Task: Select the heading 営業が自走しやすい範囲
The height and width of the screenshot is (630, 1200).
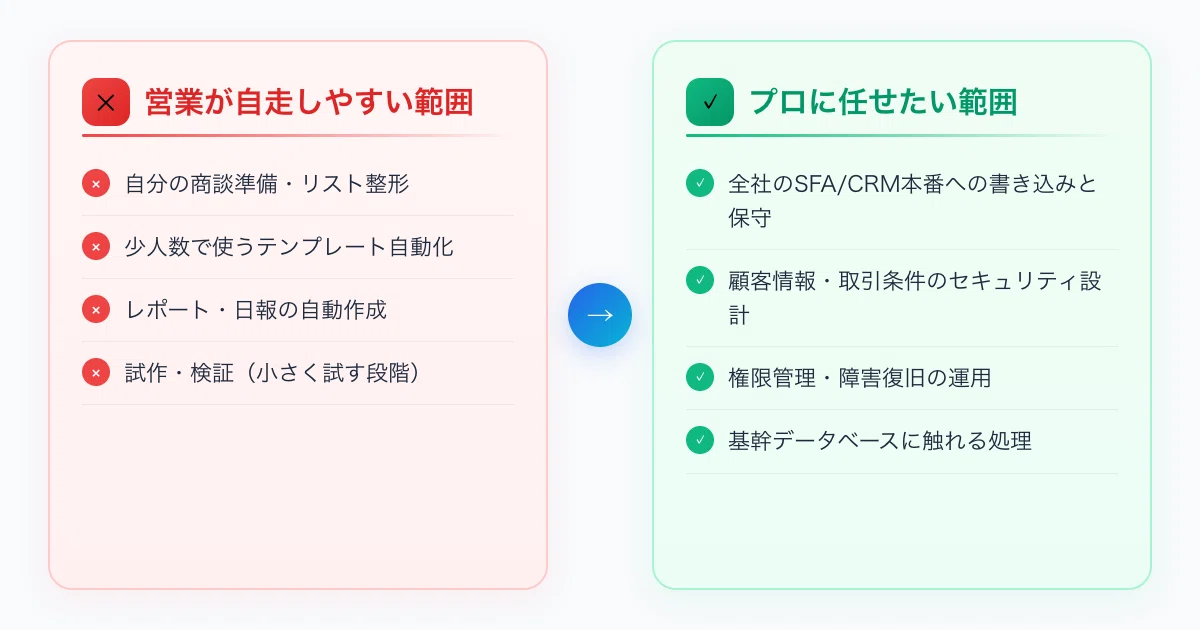Action: [309, 102]
